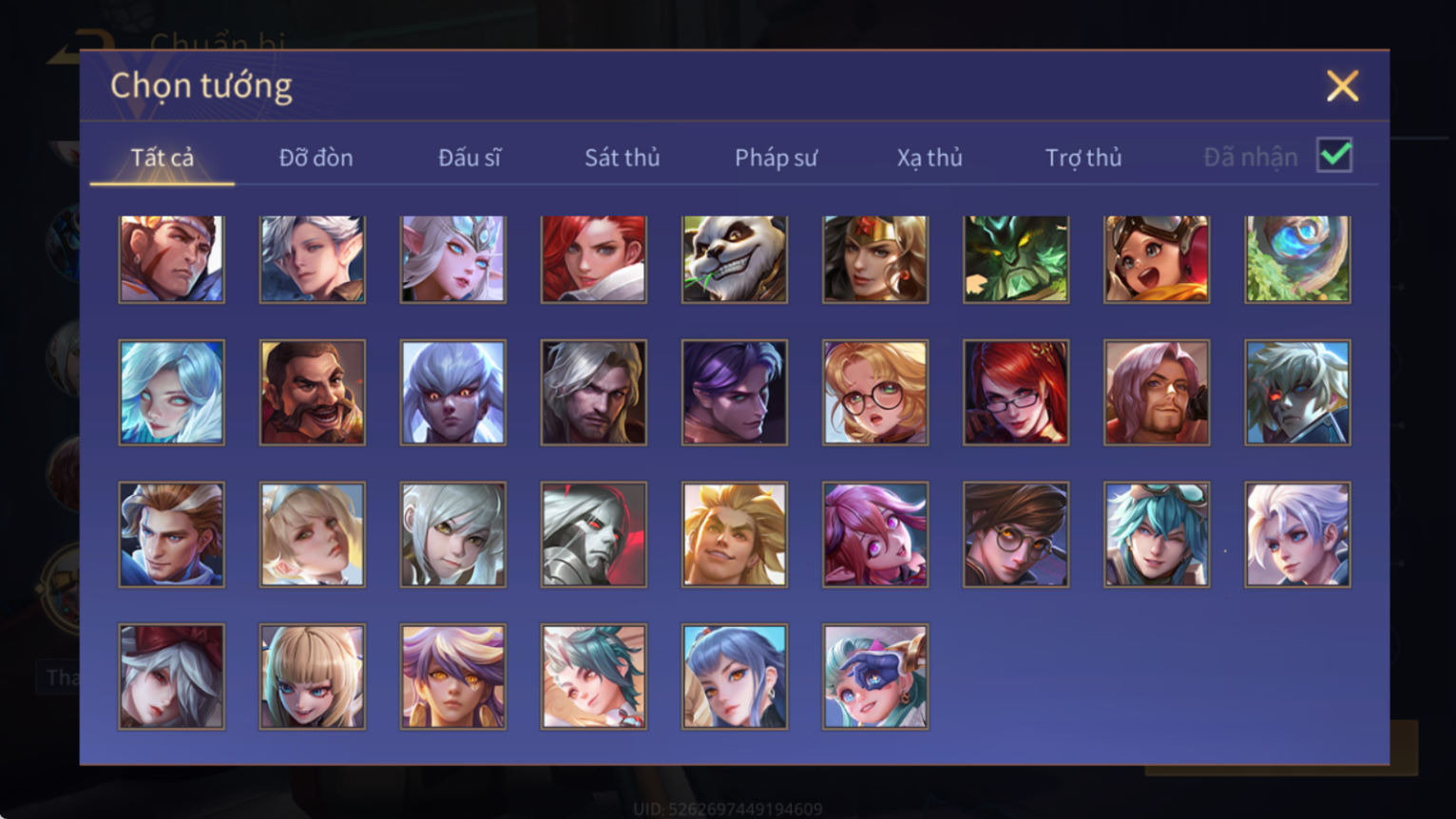This screenshot has width=1456, height=819.
Task: Select the Tất cả tab
Action: tap(163, 158)
